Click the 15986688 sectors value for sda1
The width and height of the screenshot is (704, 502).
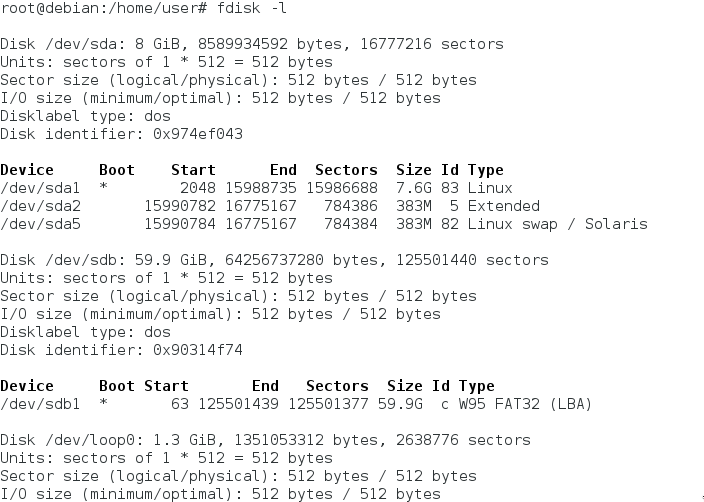click(x=342, y=188)
